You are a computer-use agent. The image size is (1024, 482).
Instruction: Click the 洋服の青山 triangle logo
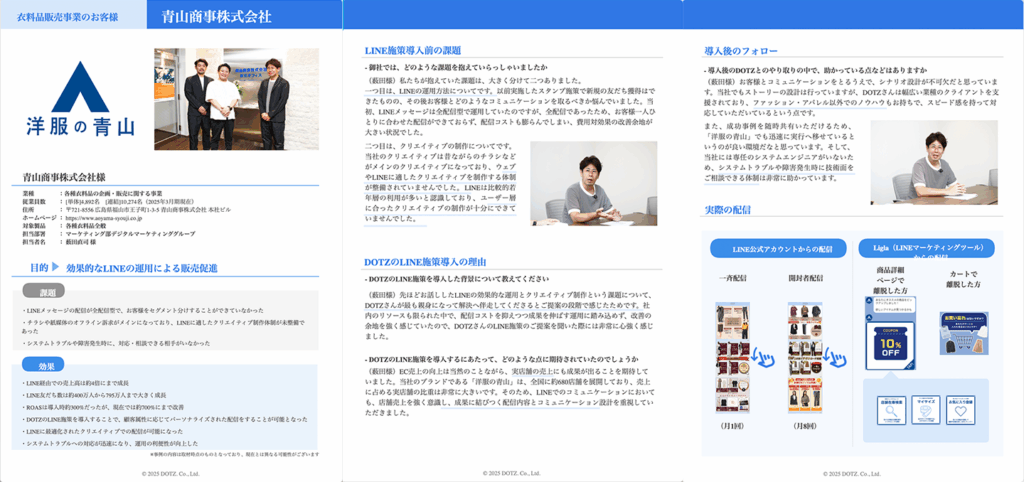pos(79,87)
